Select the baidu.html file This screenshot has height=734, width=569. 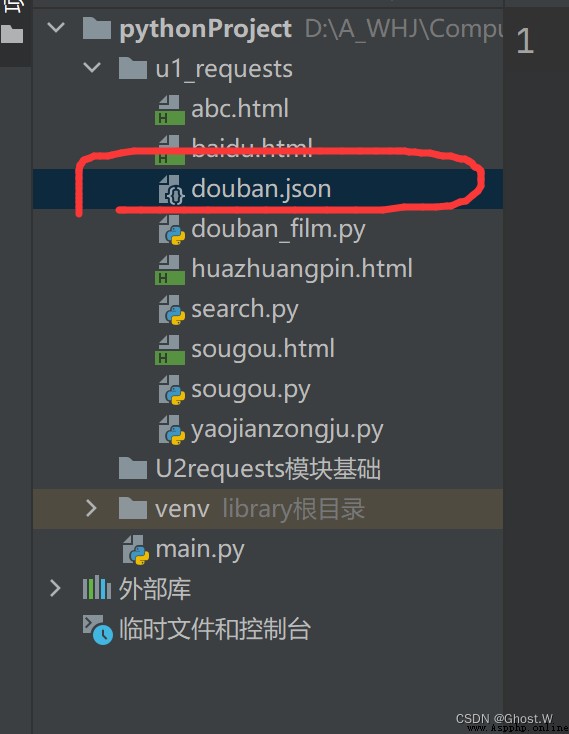252,148
